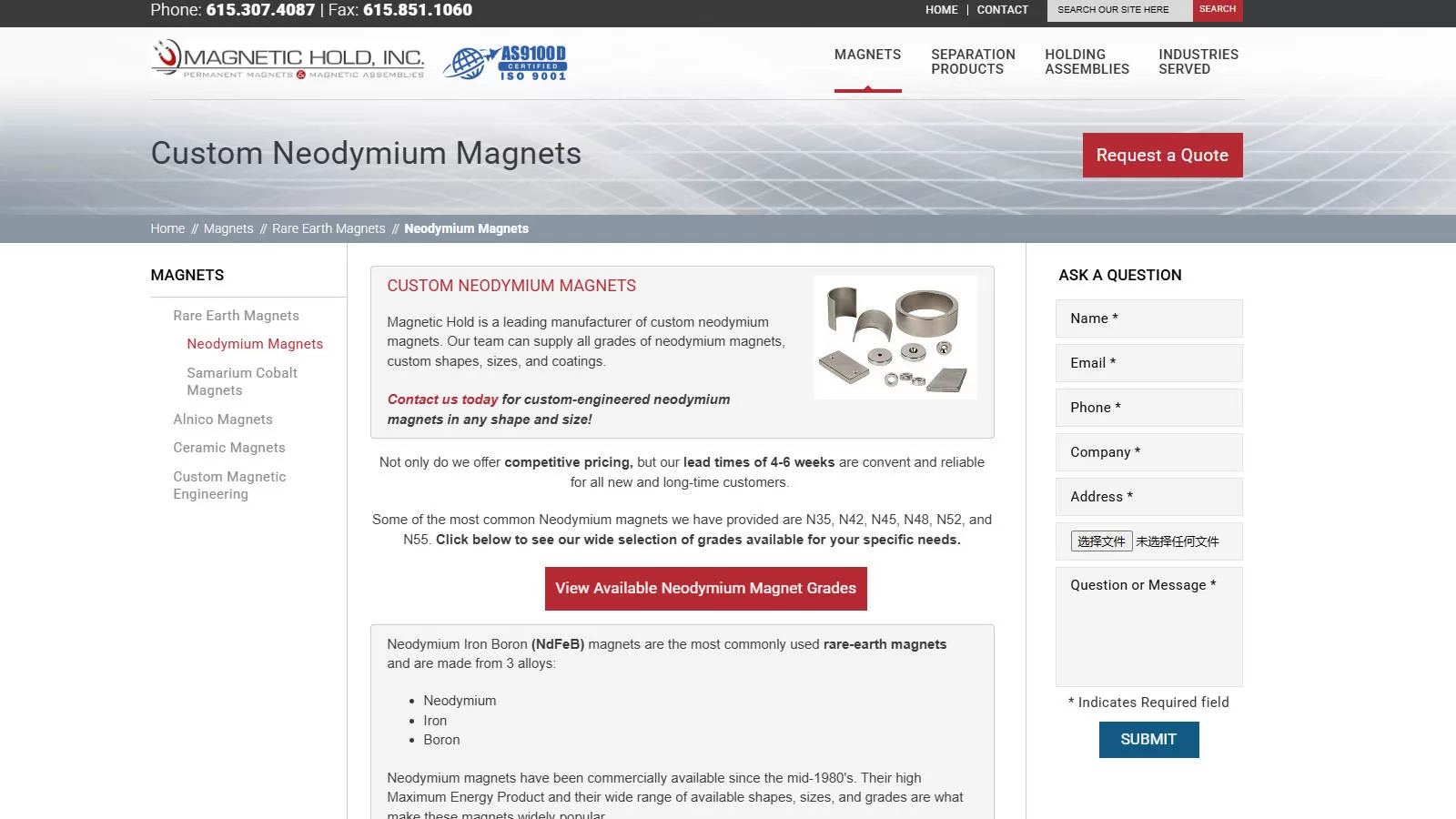This screenshot has width=1456, height=819.
Task: Open the INDUSTRIES SERVED menu
Action: 1198,61
